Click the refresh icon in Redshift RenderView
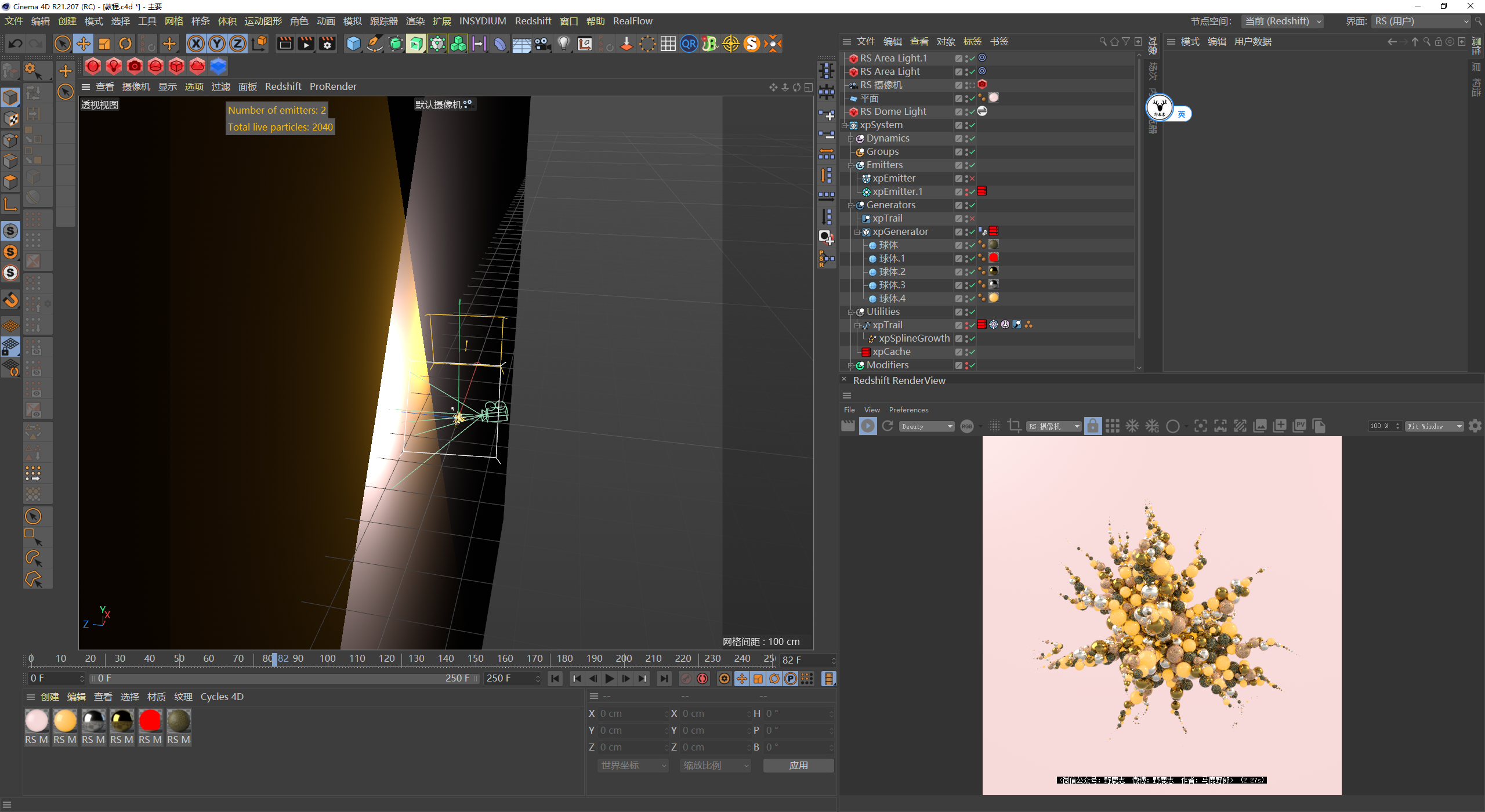1485x812 pixels. click(888, 426)
